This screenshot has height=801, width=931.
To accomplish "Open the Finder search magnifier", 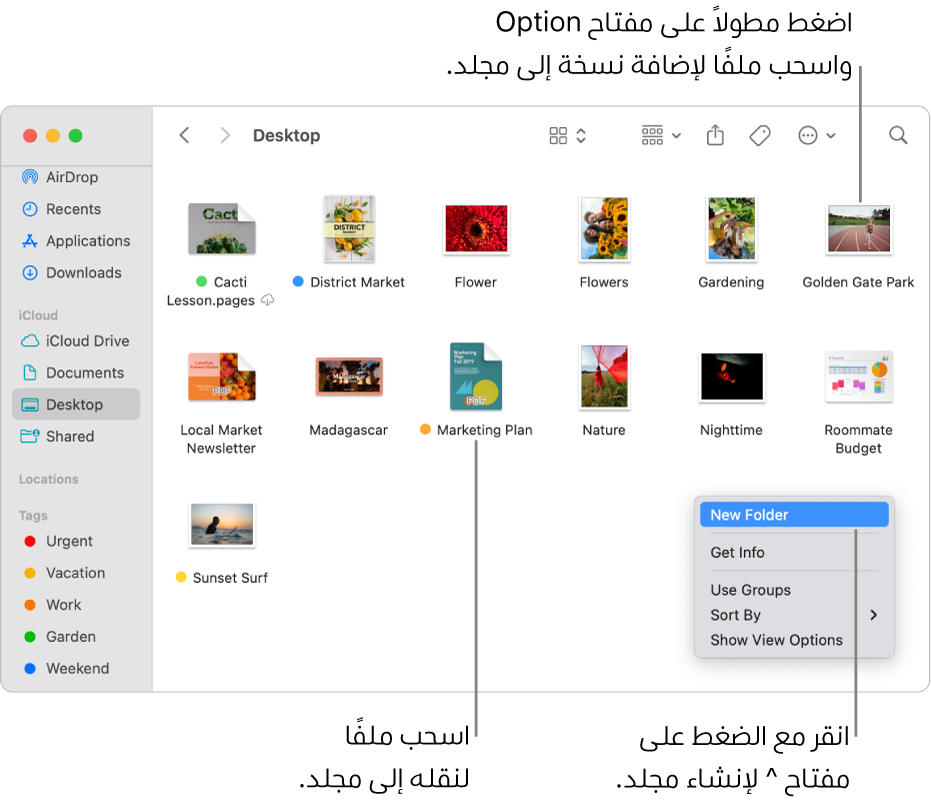I will (x=898, y=135).
